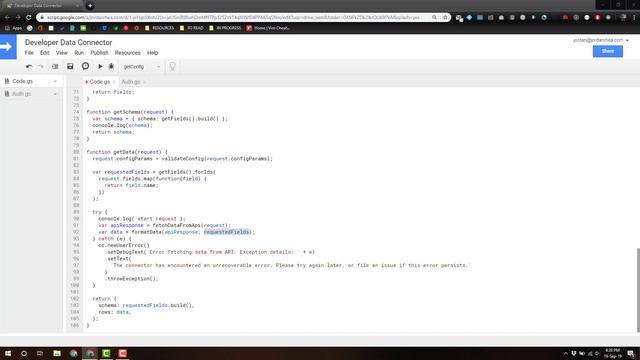Click the blue Share button

coord(607,51)
